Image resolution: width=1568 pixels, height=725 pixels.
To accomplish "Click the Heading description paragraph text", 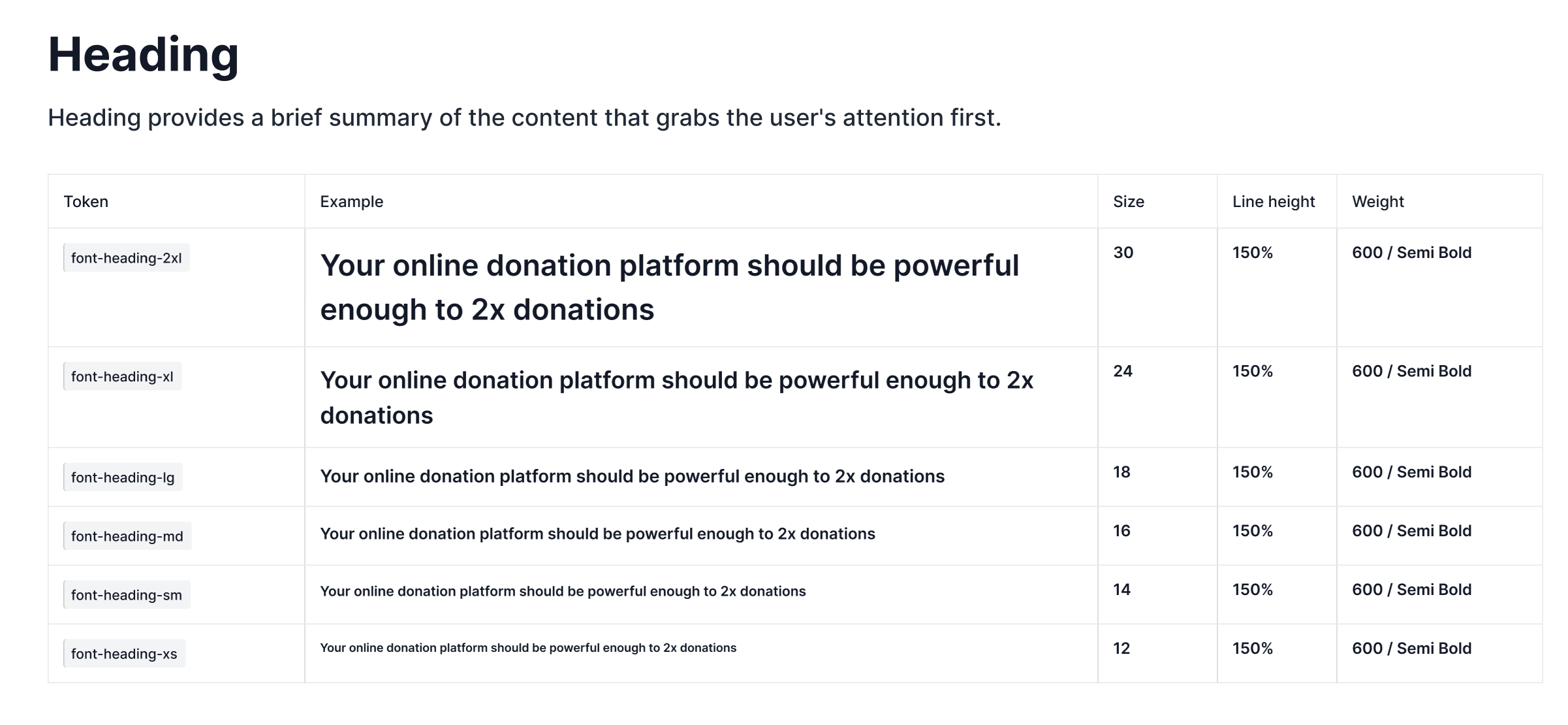I will coord(524,118).
